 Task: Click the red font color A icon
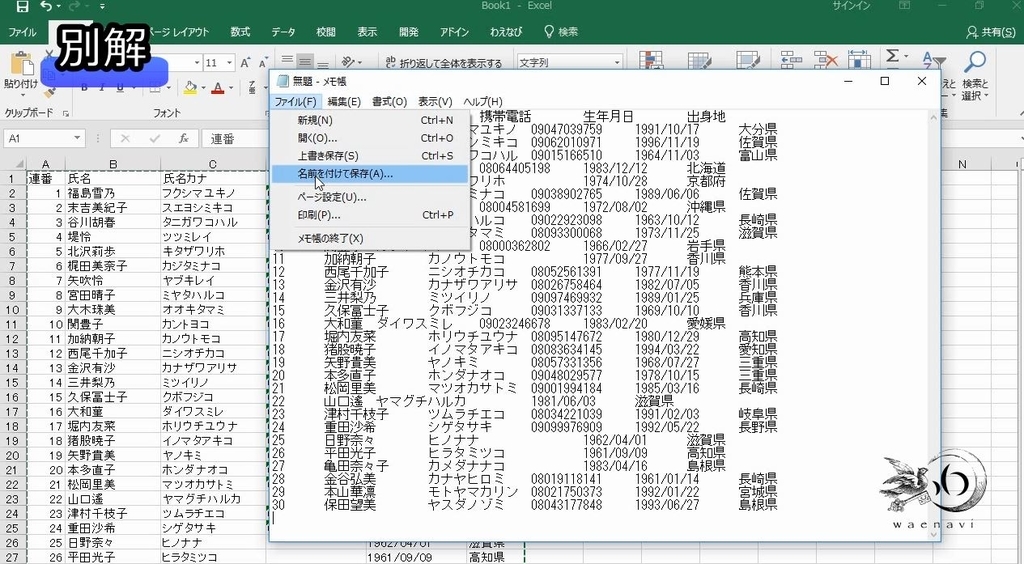[218, 87]
